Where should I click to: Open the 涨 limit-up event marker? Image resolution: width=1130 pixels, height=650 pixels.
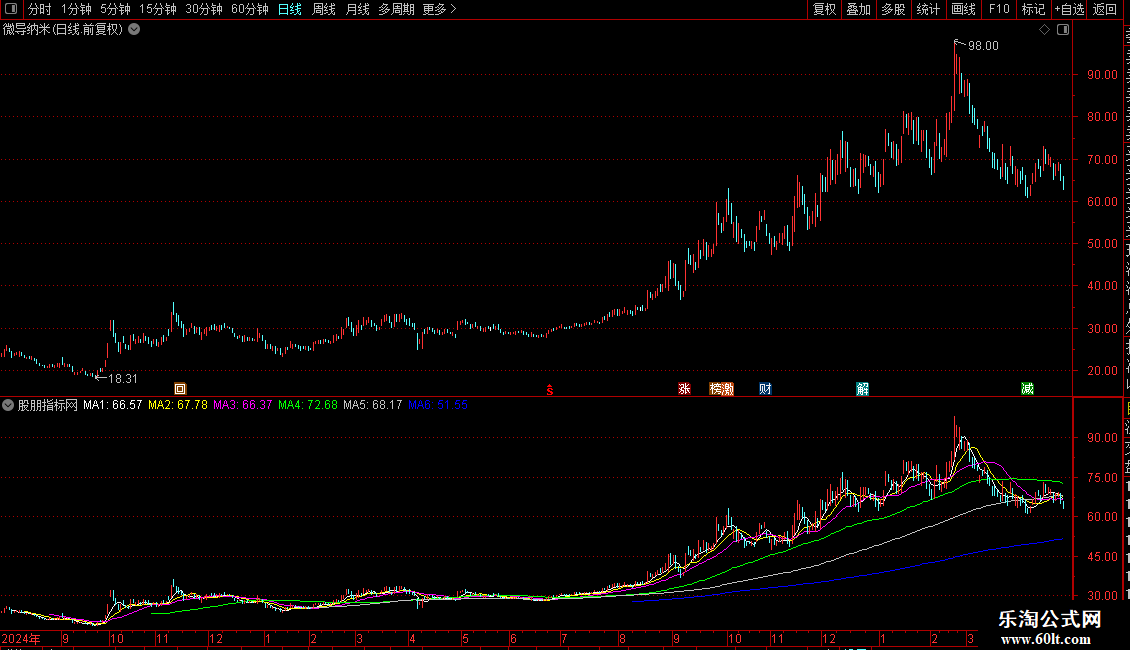pos(685,389)
